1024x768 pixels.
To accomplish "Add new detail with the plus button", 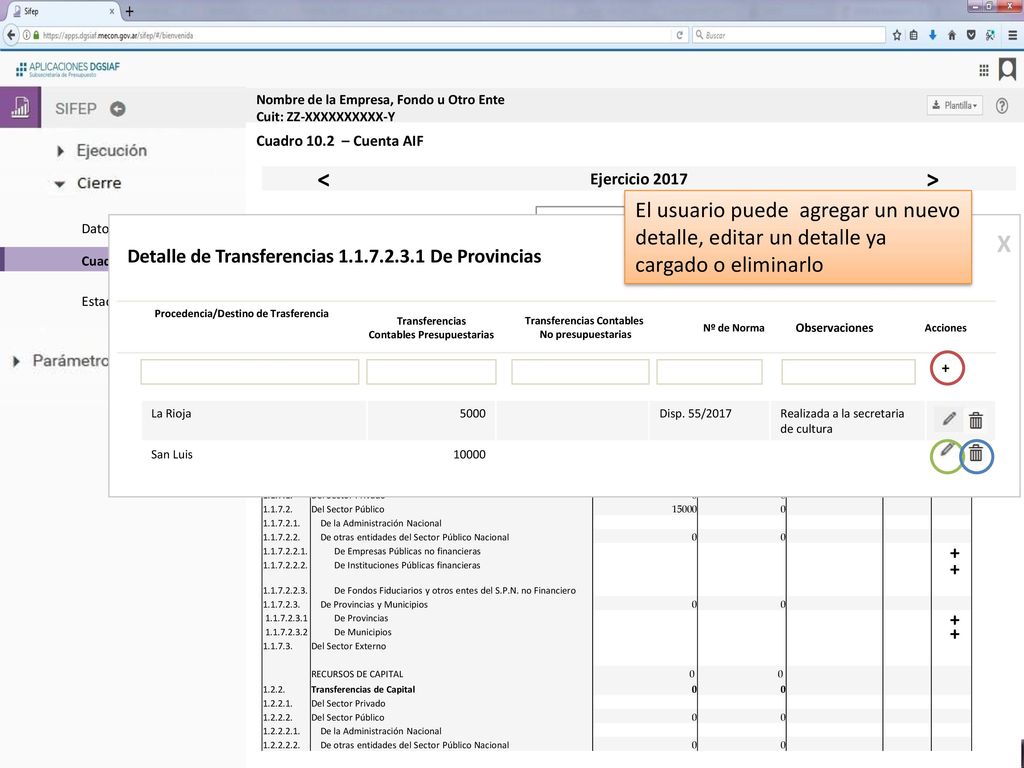I will (x=947, y=368).
